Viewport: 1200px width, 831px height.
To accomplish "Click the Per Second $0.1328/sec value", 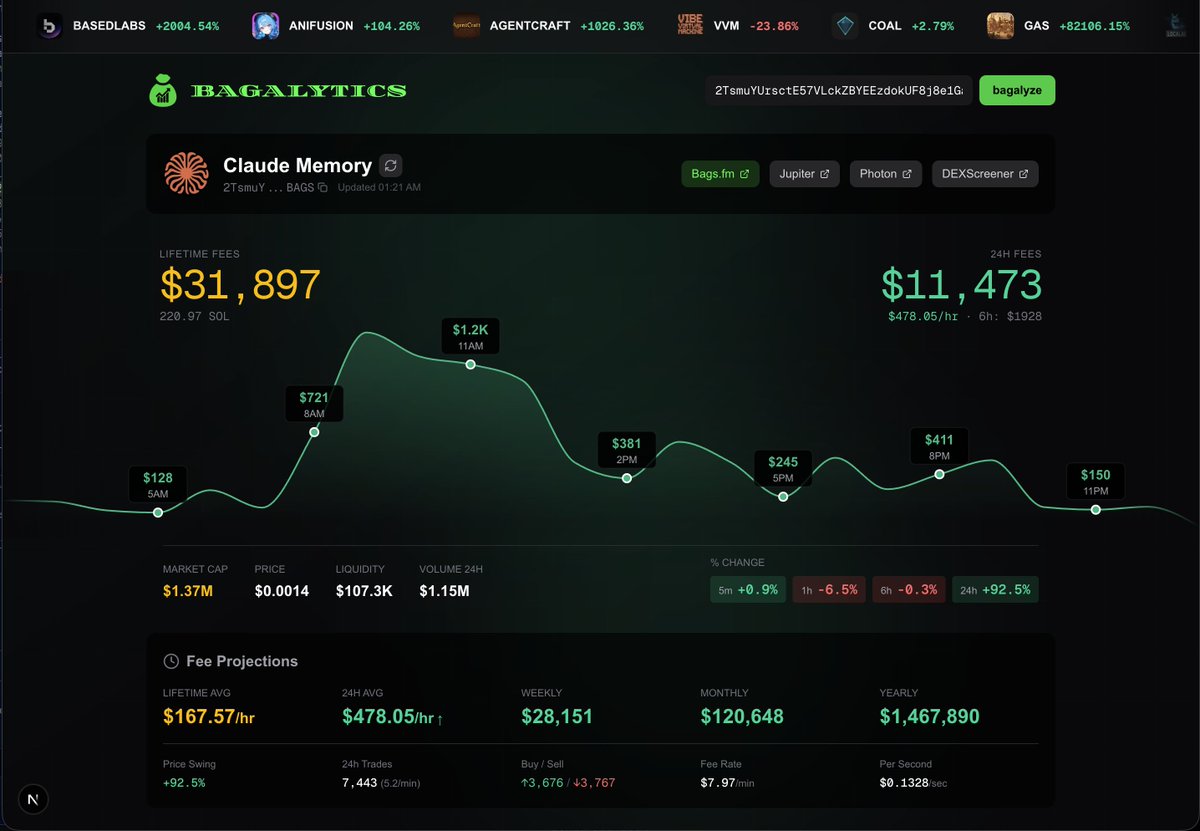I will coord(913,783).
